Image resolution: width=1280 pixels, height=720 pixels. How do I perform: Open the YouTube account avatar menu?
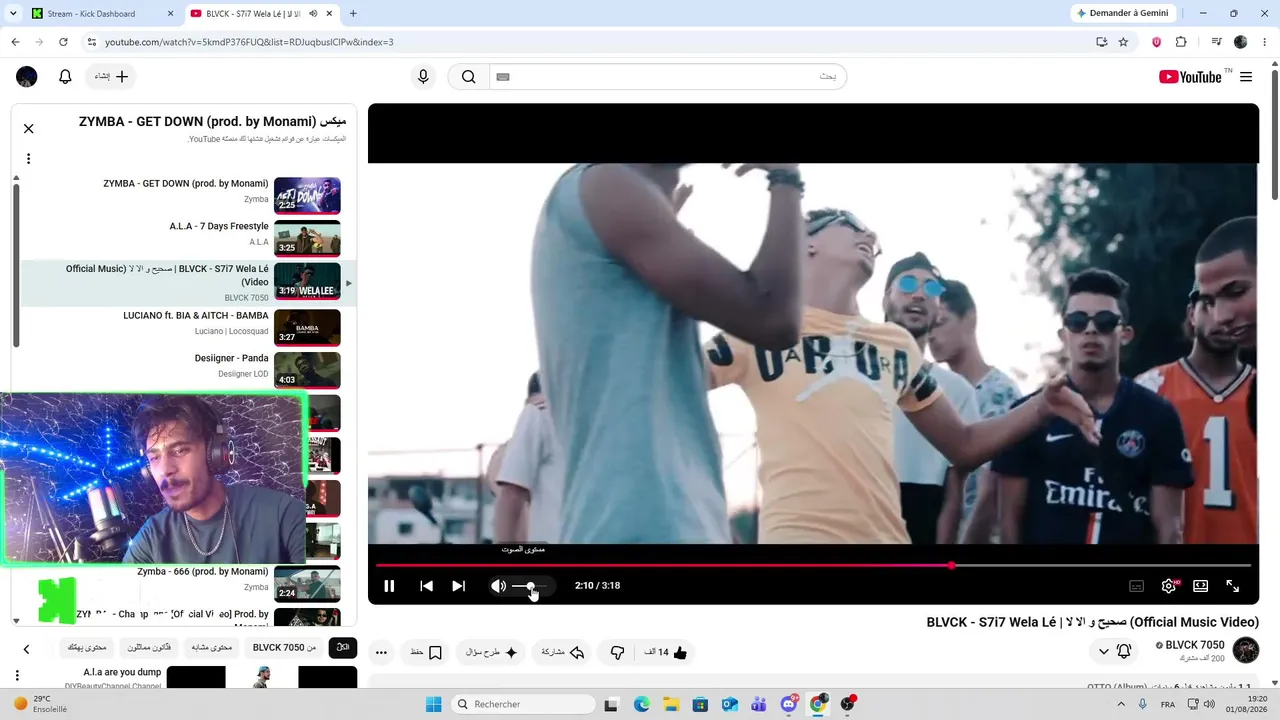click(x=27, y=77)
